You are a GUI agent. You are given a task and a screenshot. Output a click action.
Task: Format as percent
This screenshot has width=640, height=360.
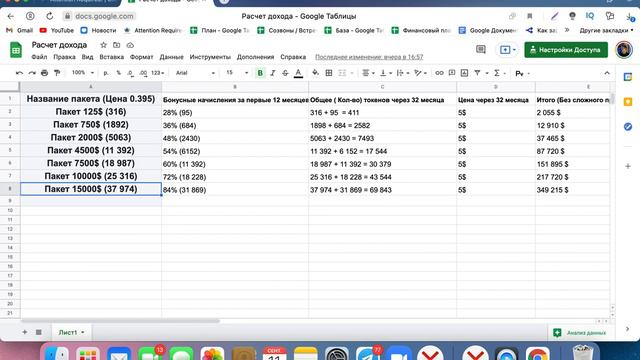coord(118,73)
